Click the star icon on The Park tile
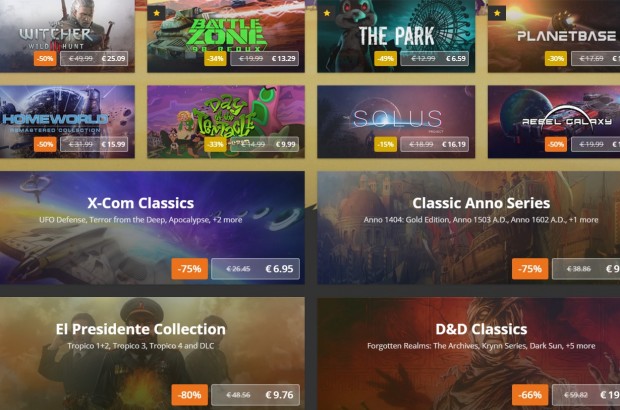 point(327,13)
